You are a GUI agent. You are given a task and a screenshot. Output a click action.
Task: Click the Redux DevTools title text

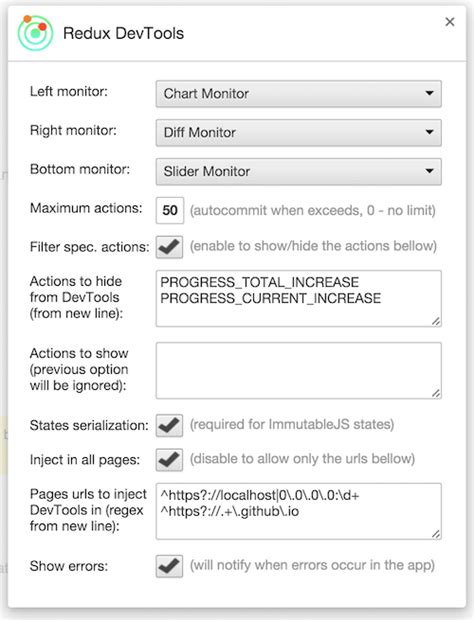(123, 33)
